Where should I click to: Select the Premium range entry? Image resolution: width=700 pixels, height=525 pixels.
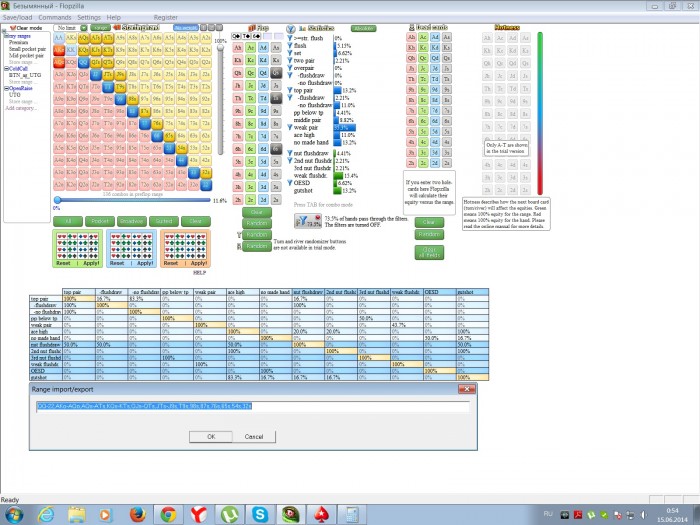pyautogui.click(x=18, y=42)
